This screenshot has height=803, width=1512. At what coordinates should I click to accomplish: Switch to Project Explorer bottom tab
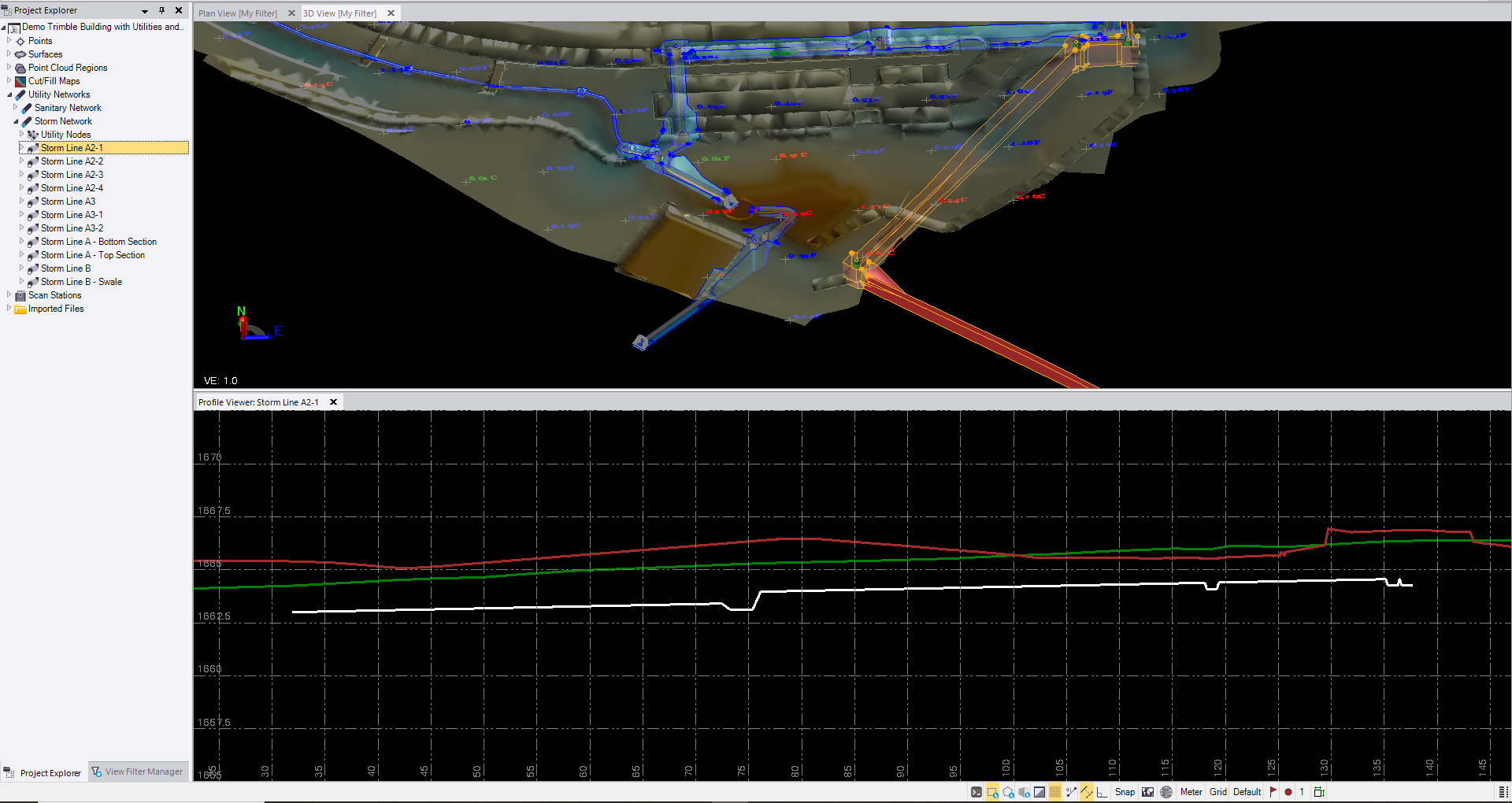click(44, 772)
